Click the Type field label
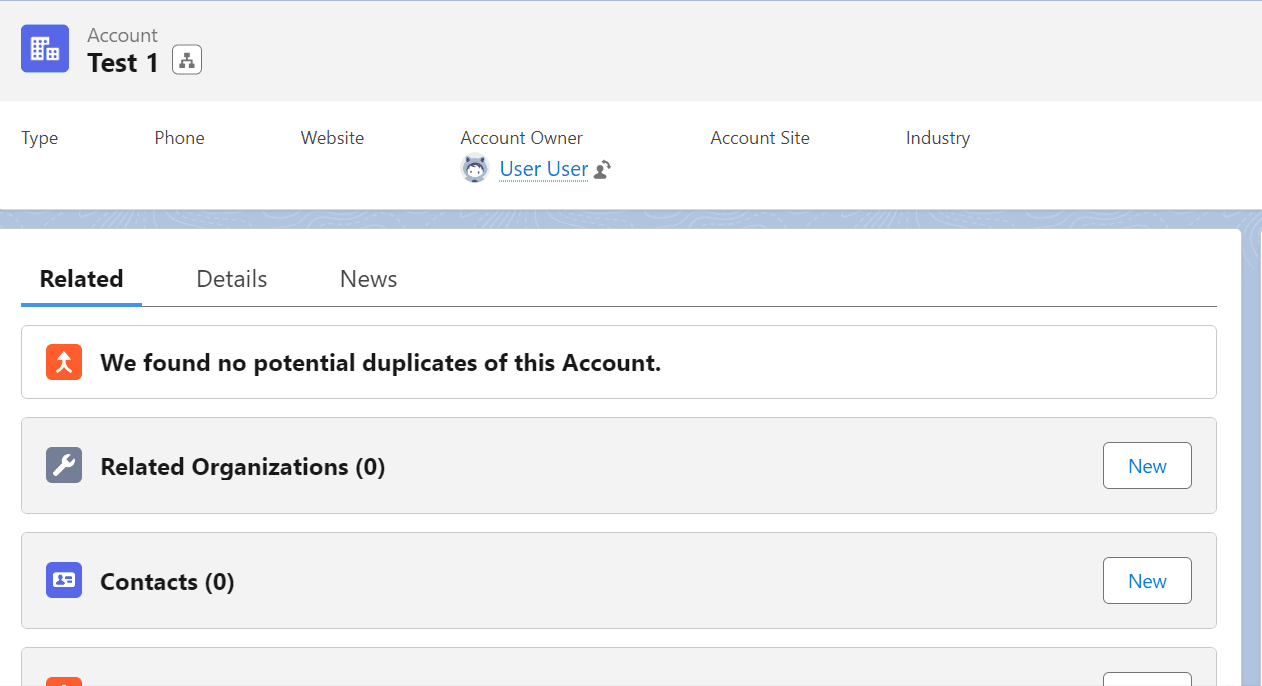Viewport: 1262px width, 686px height. [40, 138]
